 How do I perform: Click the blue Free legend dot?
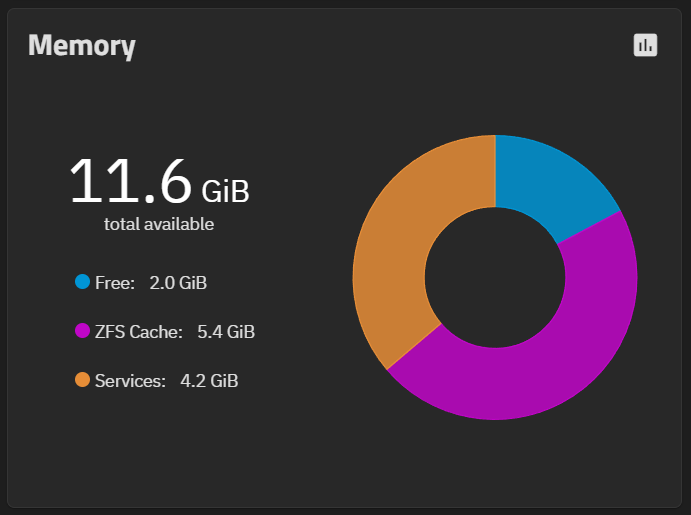click(x=82, y=282)
